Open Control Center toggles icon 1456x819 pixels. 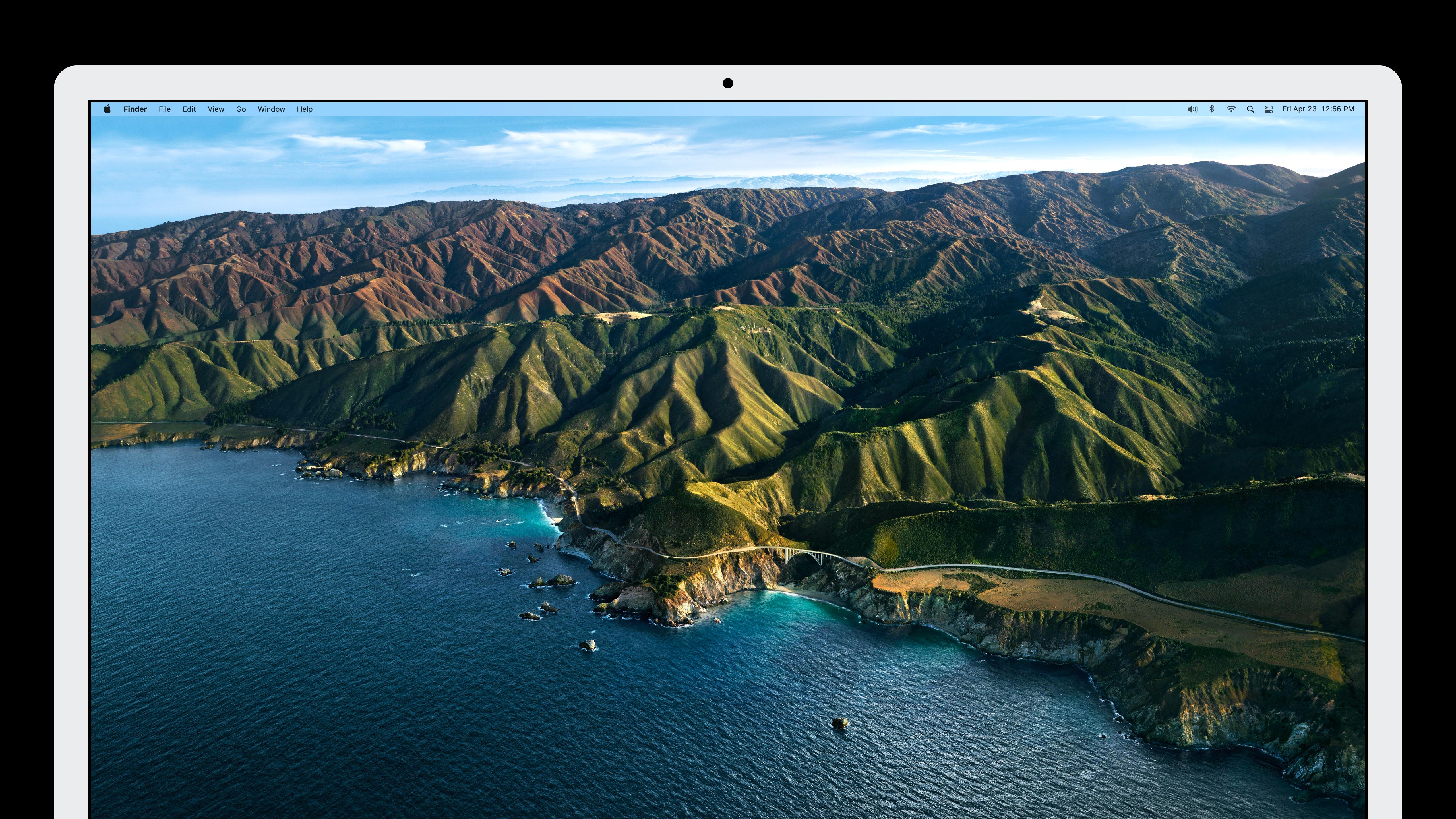tap(1269, 109)
